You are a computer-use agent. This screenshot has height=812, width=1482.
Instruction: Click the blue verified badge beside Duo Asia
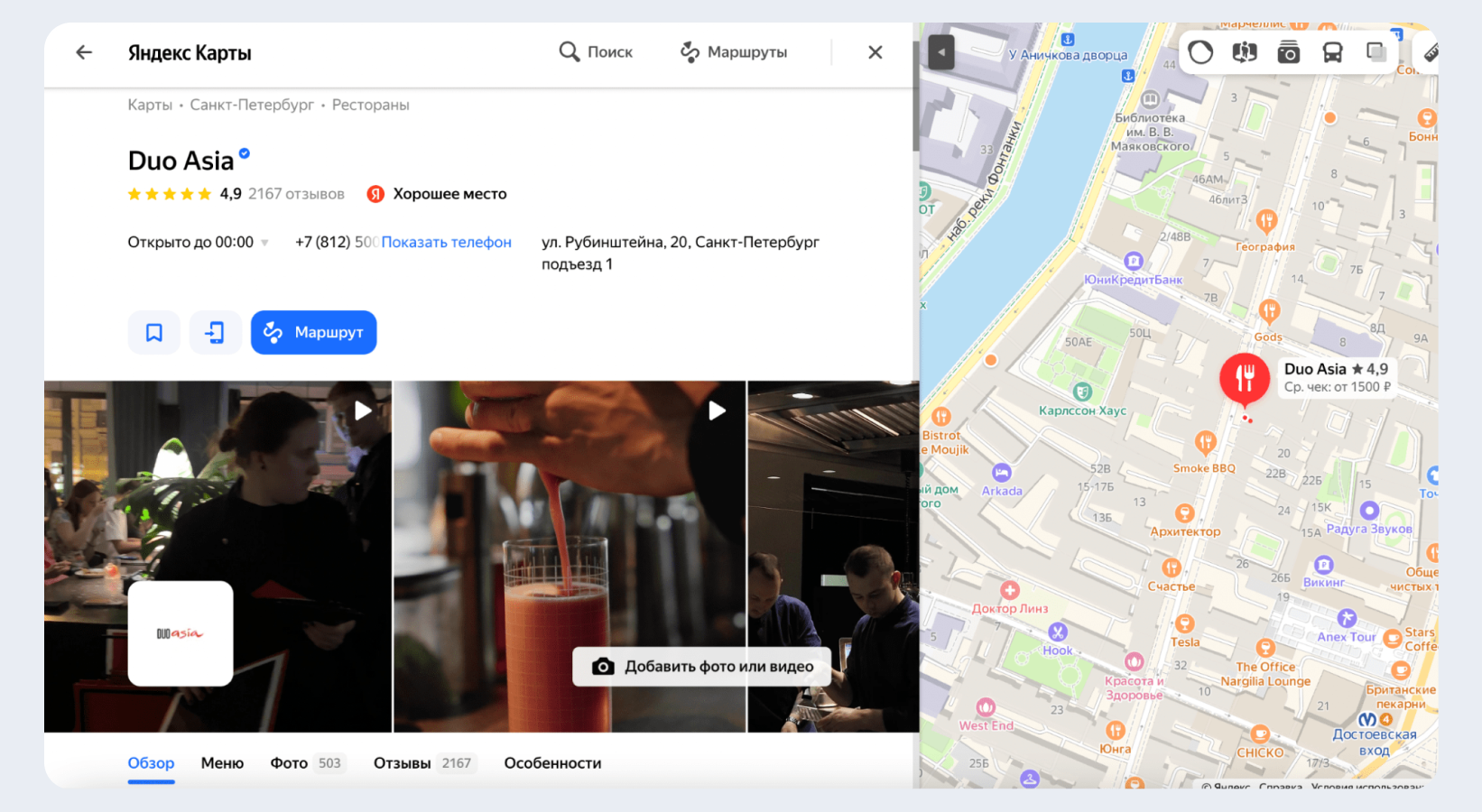(245, 153)
